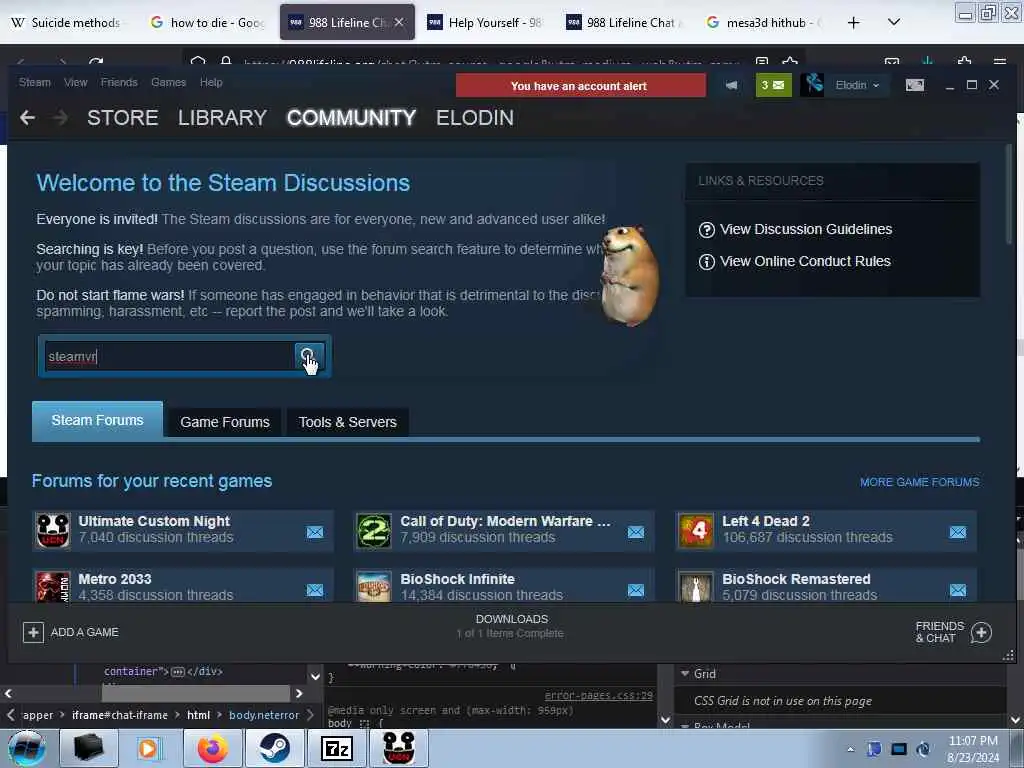Click MORE GAME FORUMS link
1024x768 pixels.
920,482
